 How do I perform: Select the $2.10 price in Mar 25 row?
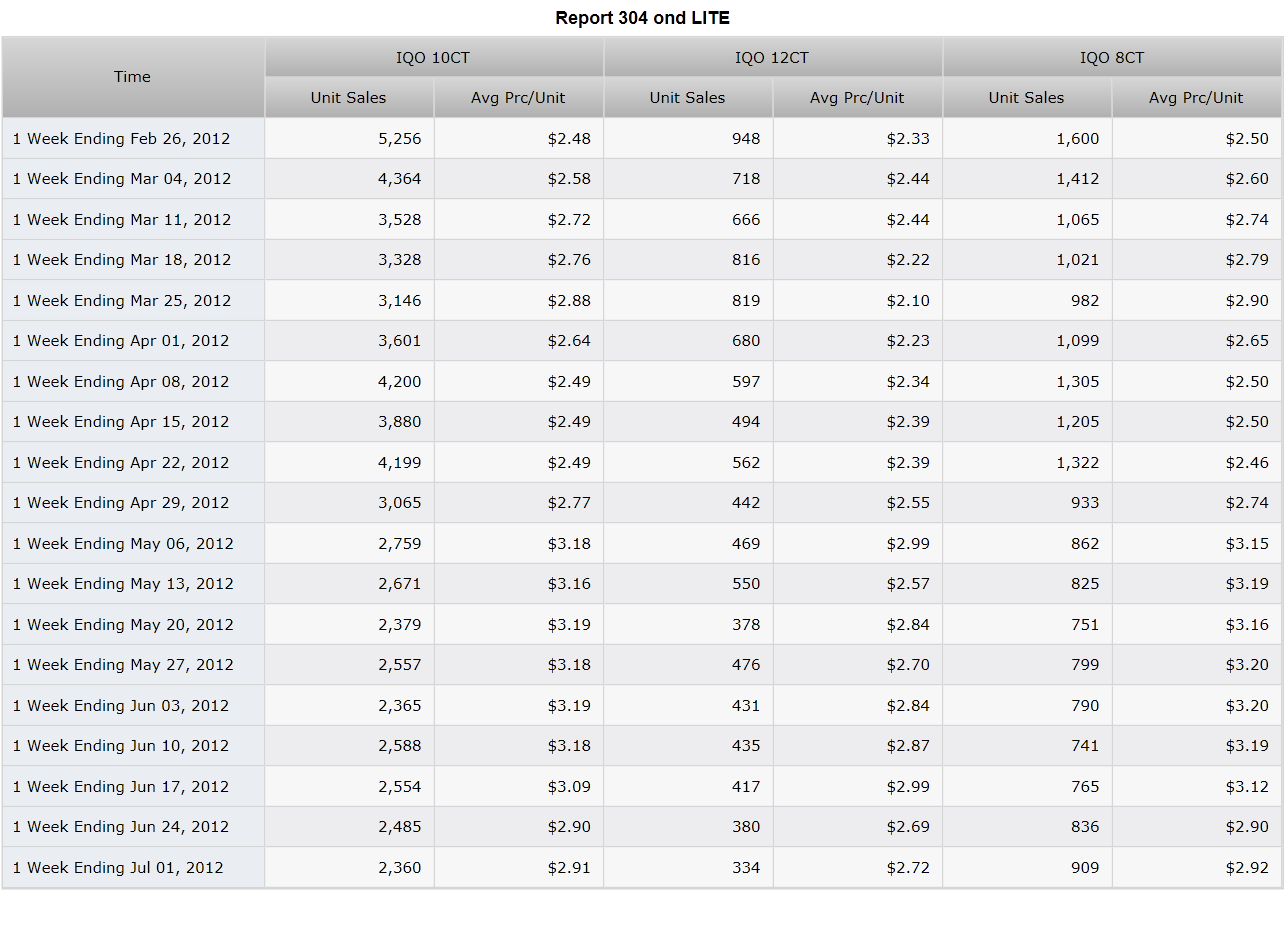click(858, 301)
